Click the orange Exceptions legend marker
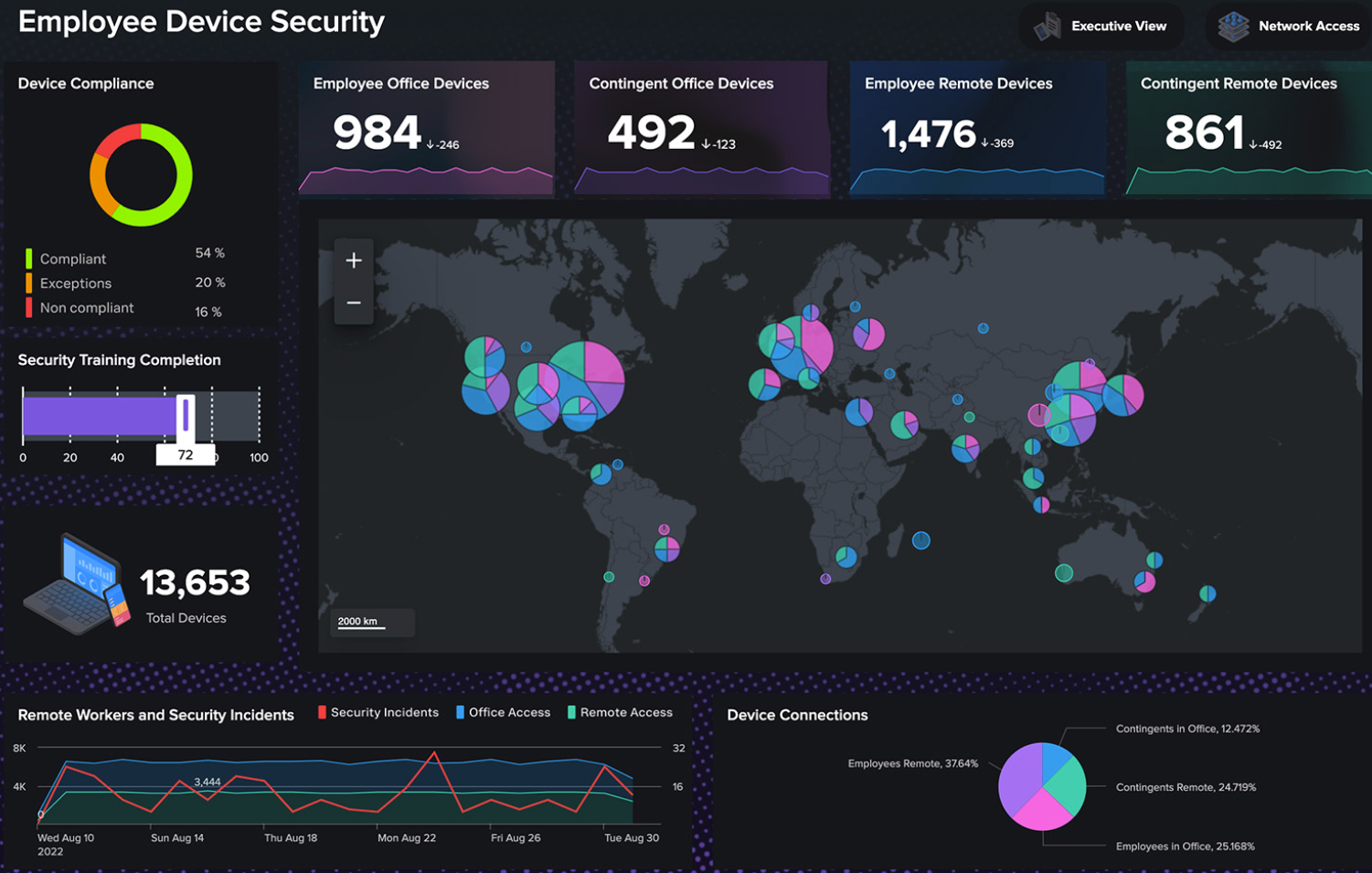Viewport: 1372px width, 873px height. click(28, 282)
